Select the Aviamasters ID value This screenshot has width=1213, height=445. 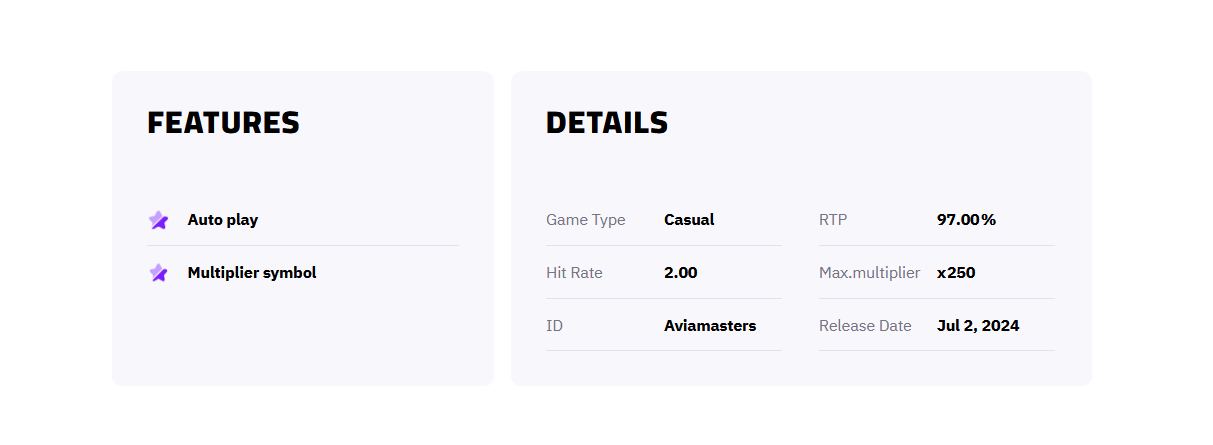click(710, 325)
